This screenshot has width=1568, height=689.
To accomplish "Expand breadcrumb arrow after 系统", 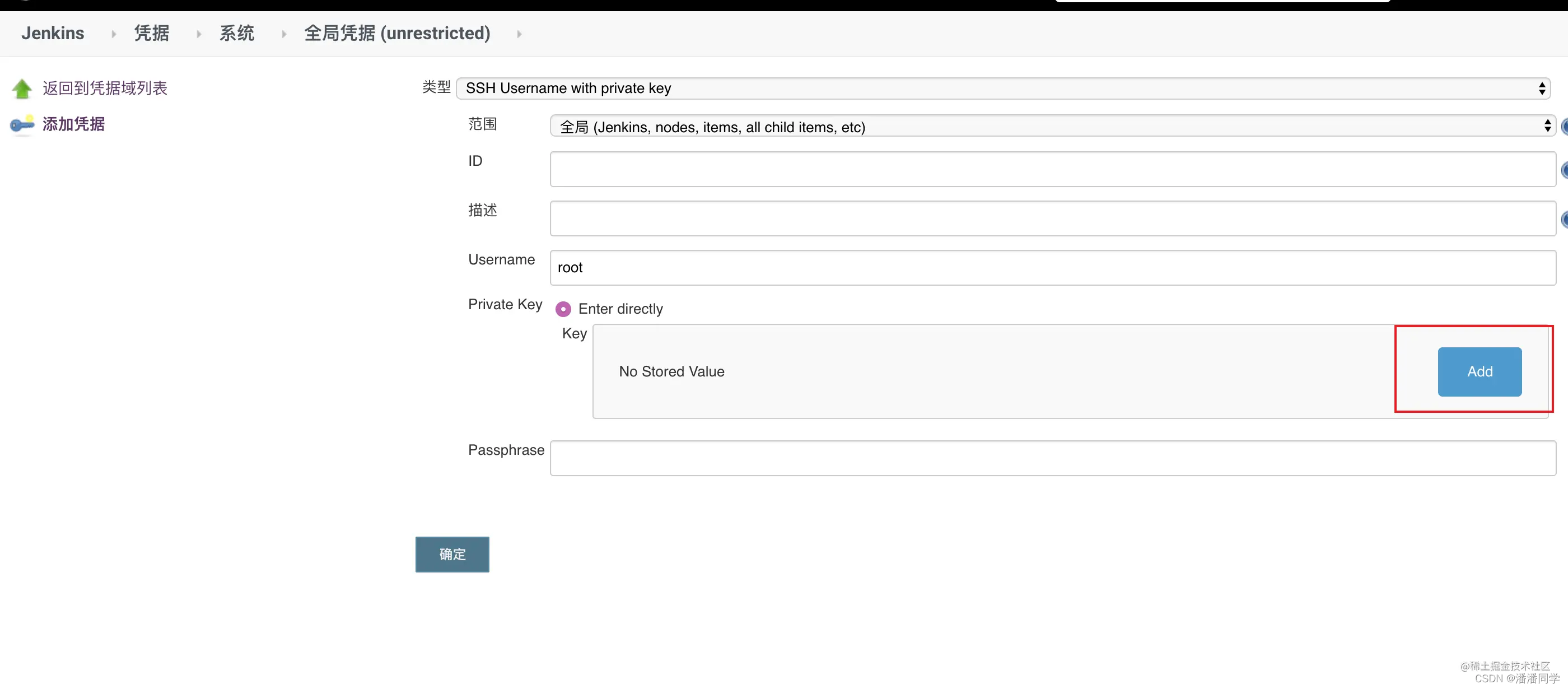I will pyautogui.click(x=284, y=34).
